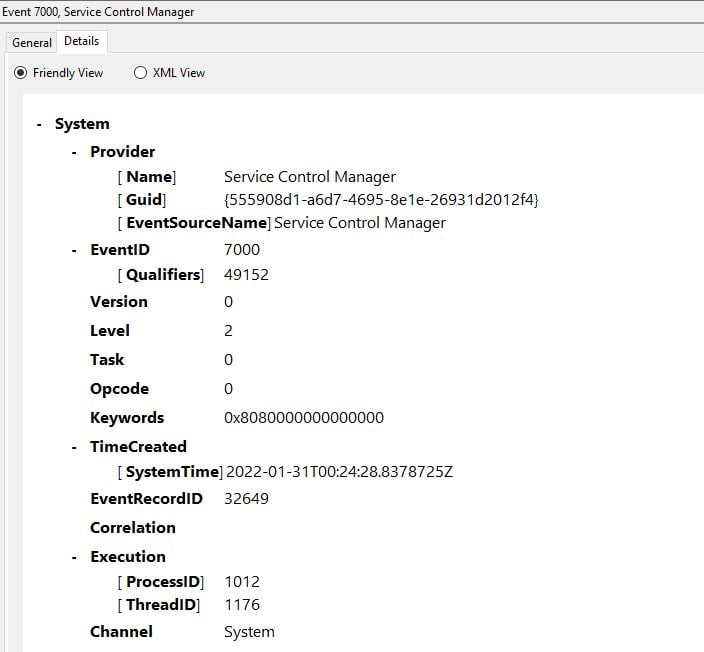Click the Execution heading
704x652 pixels.
click(128, 557)
